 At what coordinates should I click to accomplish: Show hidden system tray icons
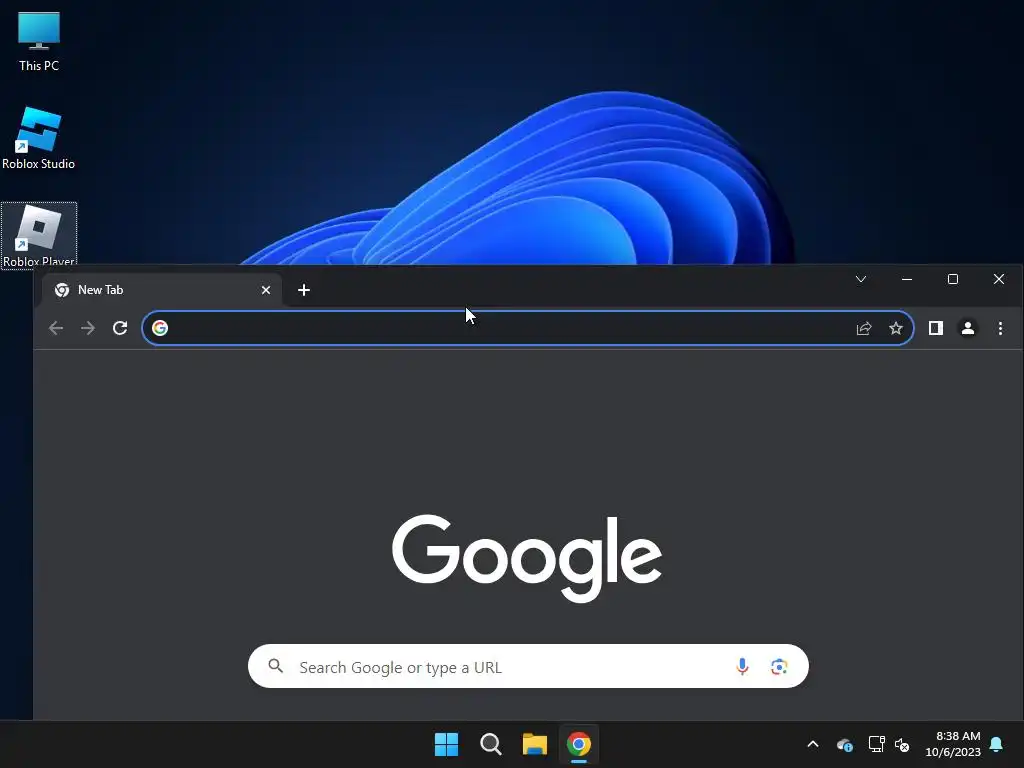pyautogui.click(x=813, y=744)
